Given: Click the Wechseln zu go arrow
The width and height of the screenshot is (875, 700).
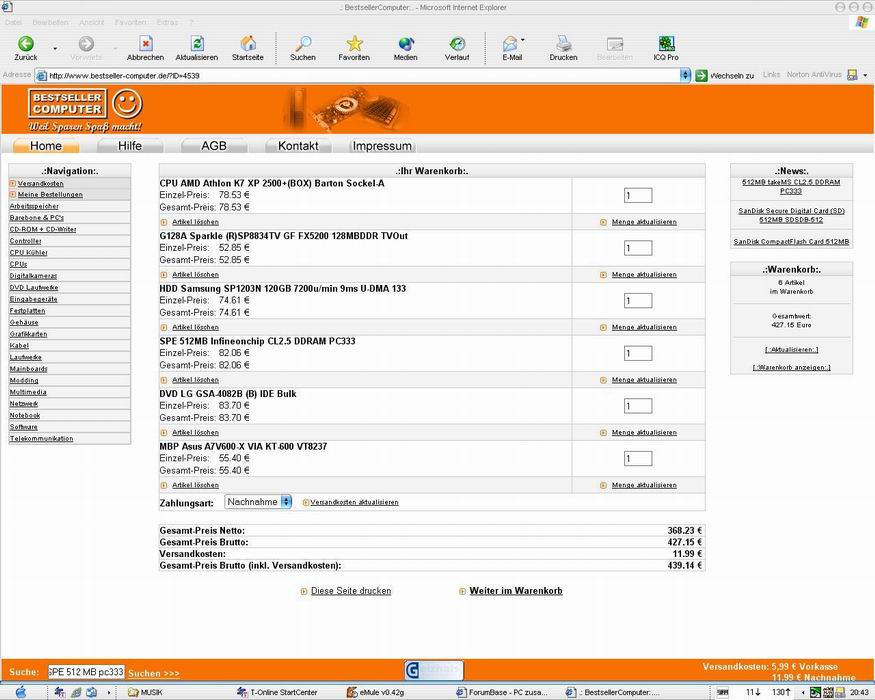Looking at the screenshot, I should pos(701,75).
